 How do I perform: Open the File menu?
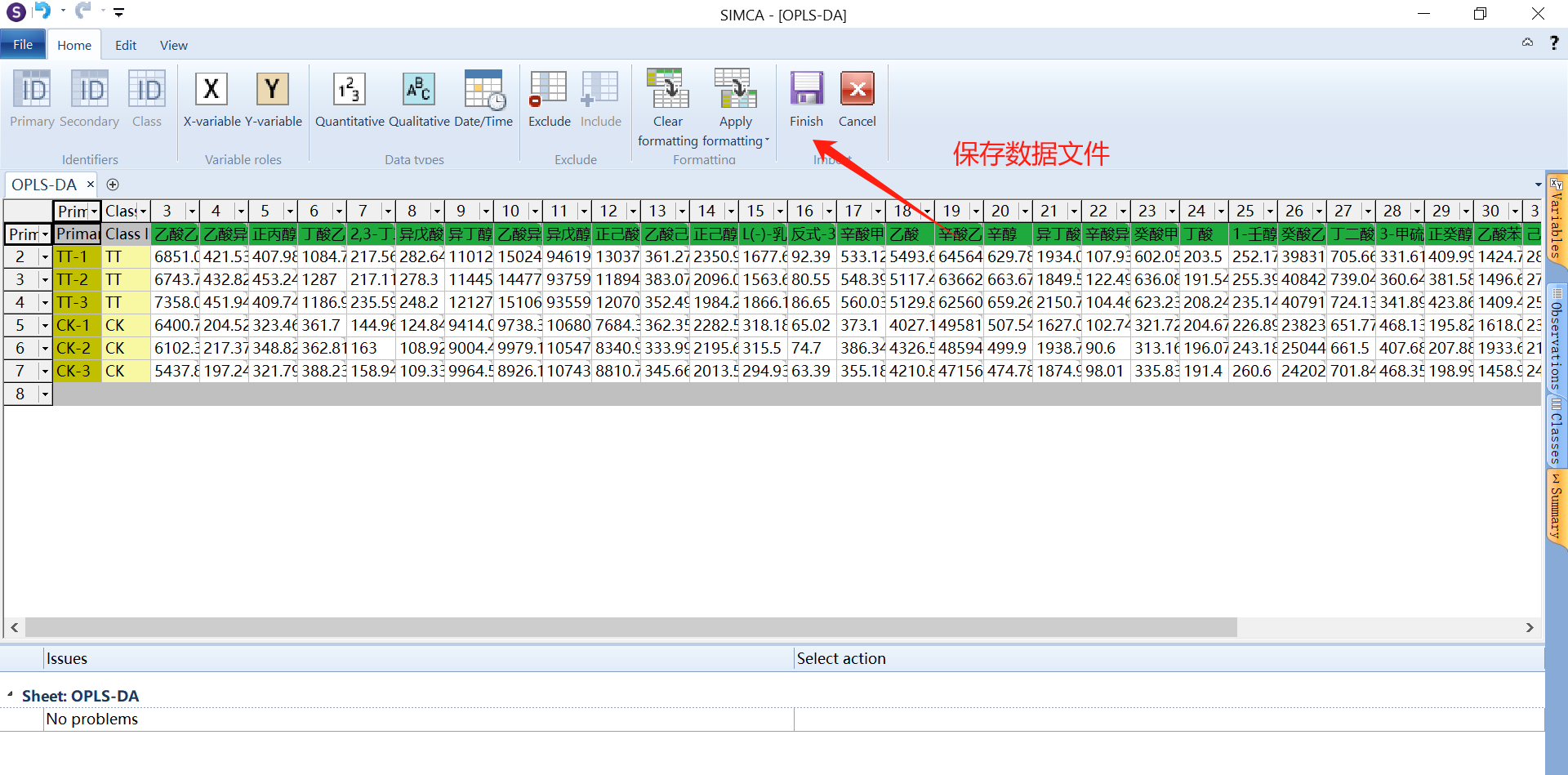pos(23,45)
